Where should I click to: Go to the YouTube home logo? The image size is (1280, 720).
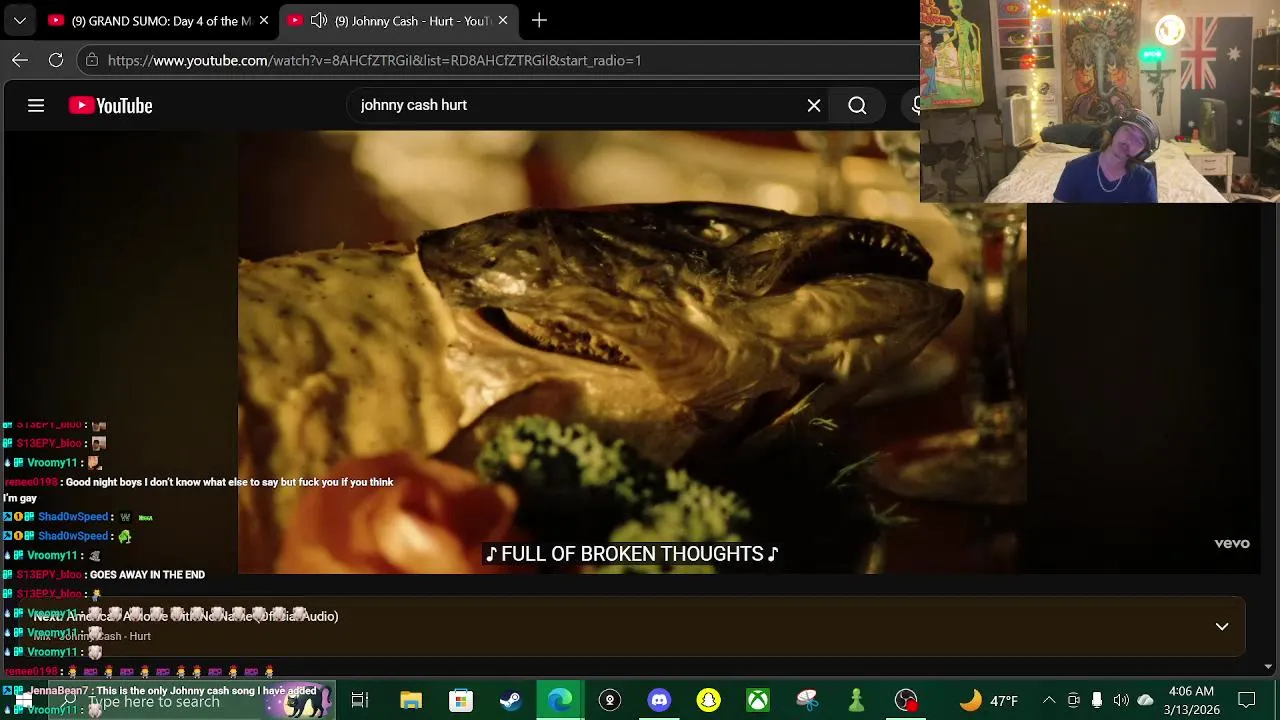pyautogui.click(x=110, y=105)
